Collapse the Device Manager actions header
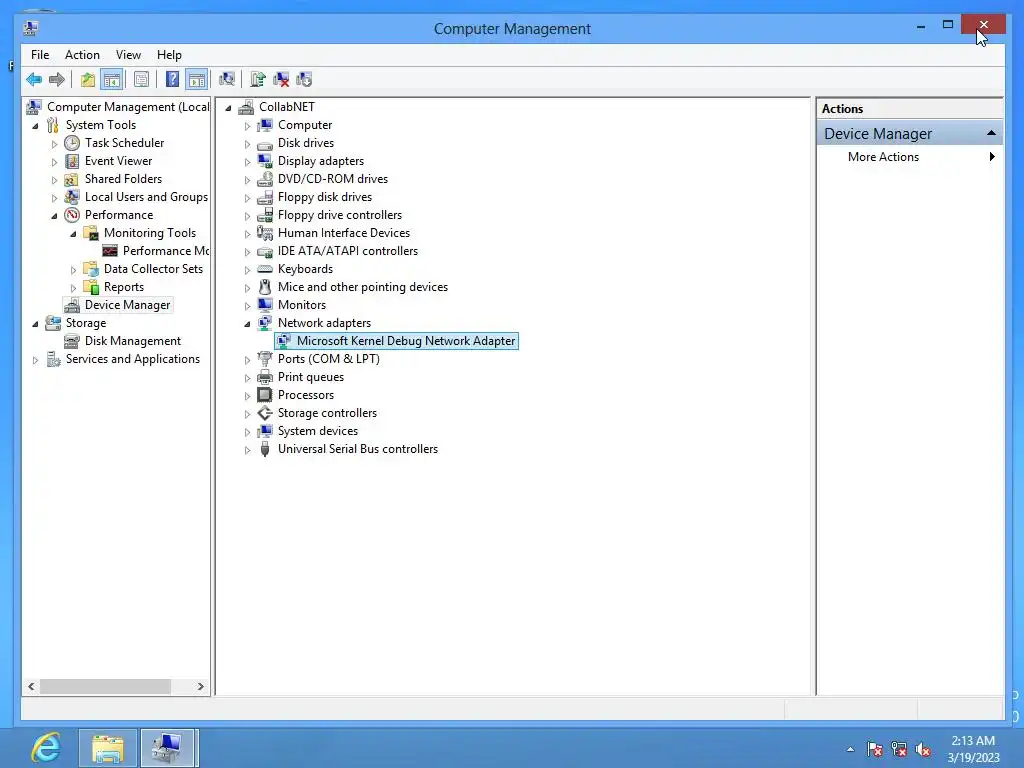1024x768 pixels. coord(991,133)
